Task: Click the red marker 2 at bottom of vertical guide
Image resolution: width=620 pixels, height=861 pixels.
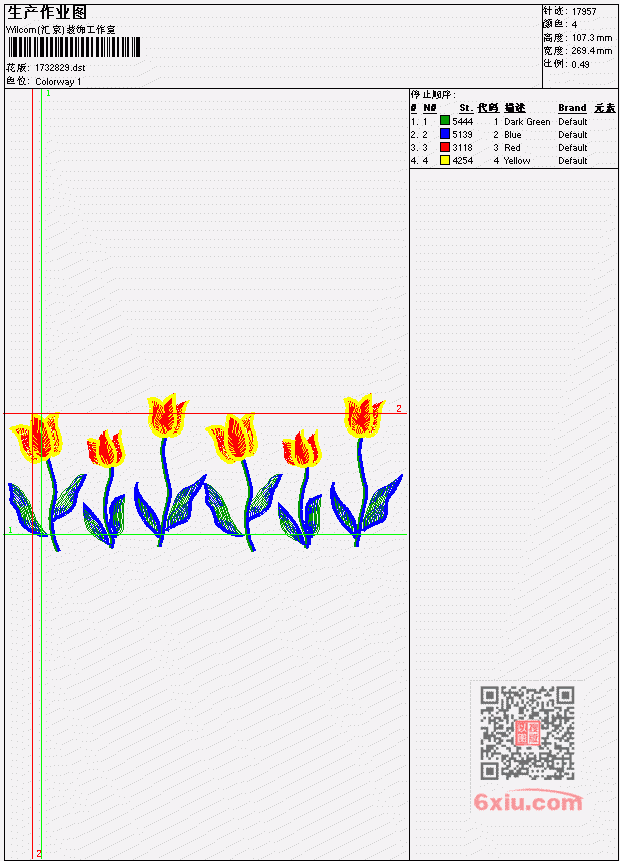Action: [x=38, y=854]
